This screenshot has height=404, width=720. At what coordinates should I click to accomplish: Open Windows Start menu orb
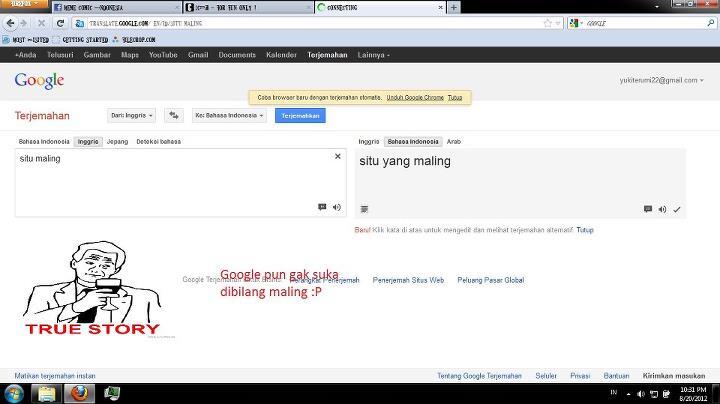click(14, 394)
